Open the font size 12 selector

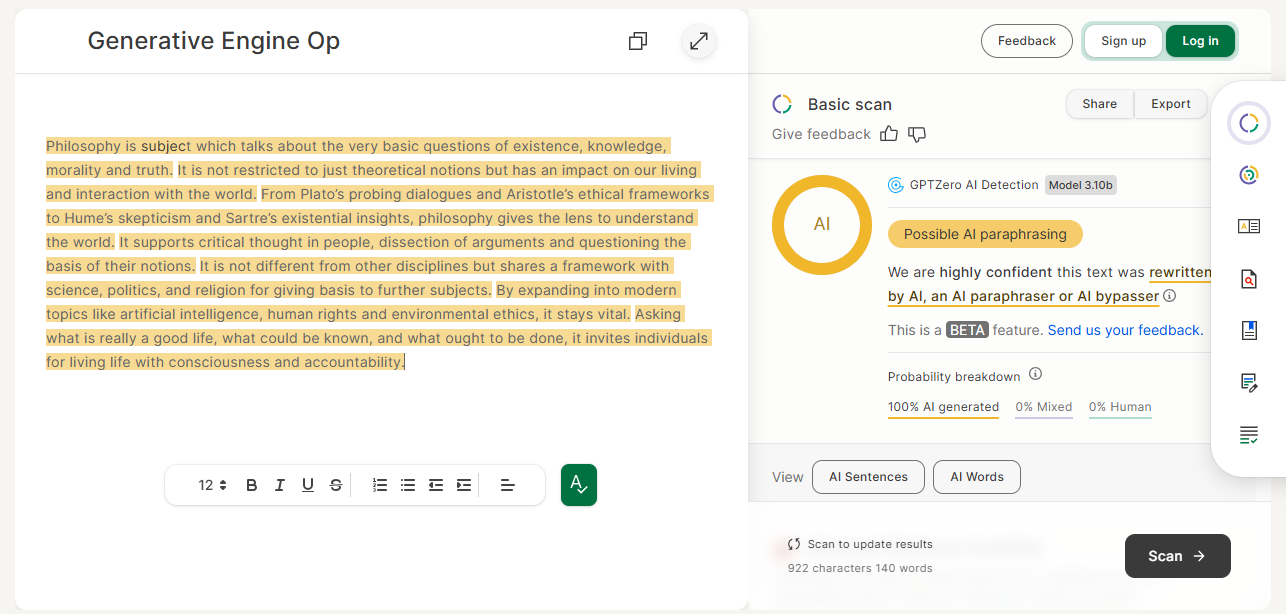pyautogui.click(x=212, y=485)
